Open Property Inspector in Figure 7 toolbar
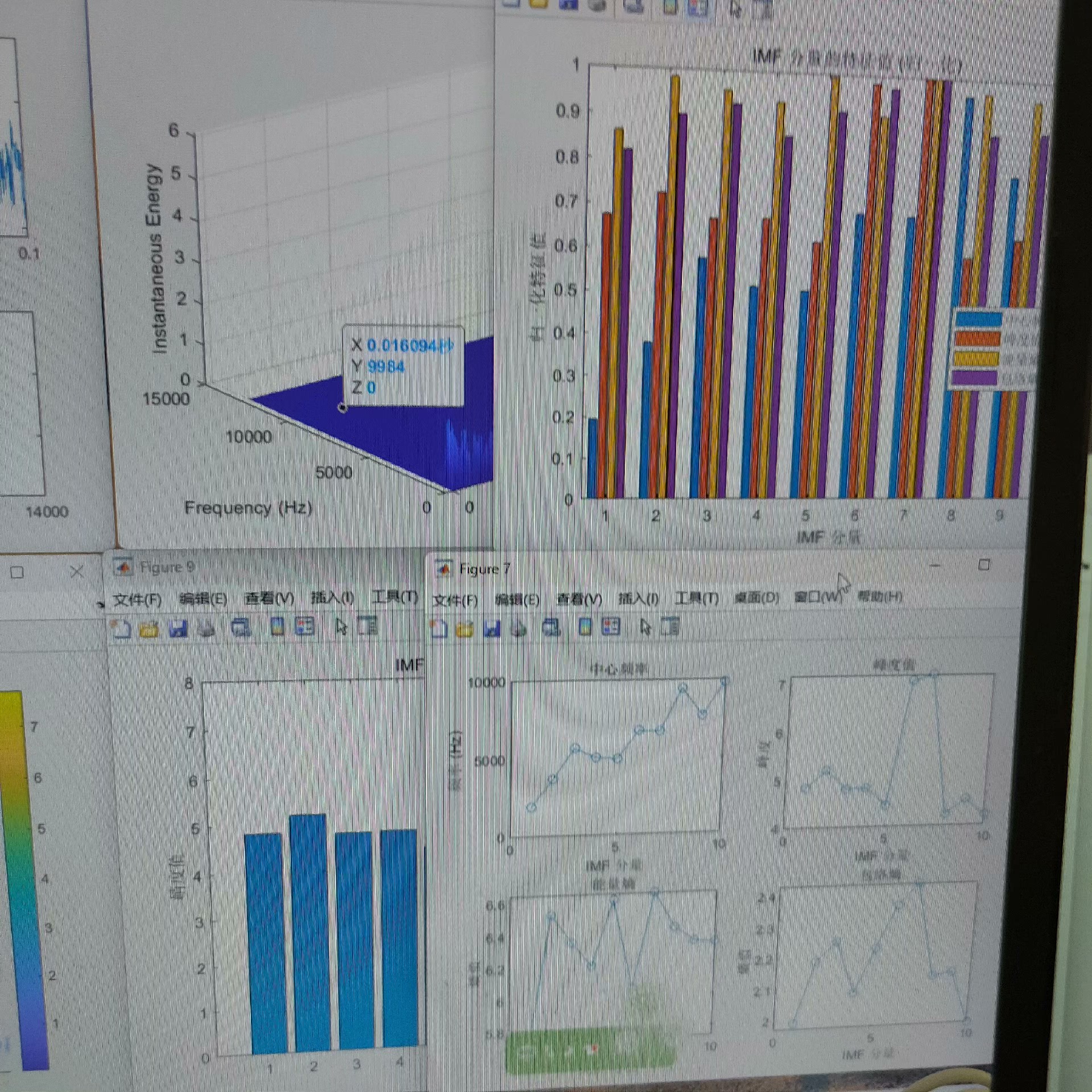This screenshot has height=1092, width=1092. pyautogui.click(x=671, y=627)
